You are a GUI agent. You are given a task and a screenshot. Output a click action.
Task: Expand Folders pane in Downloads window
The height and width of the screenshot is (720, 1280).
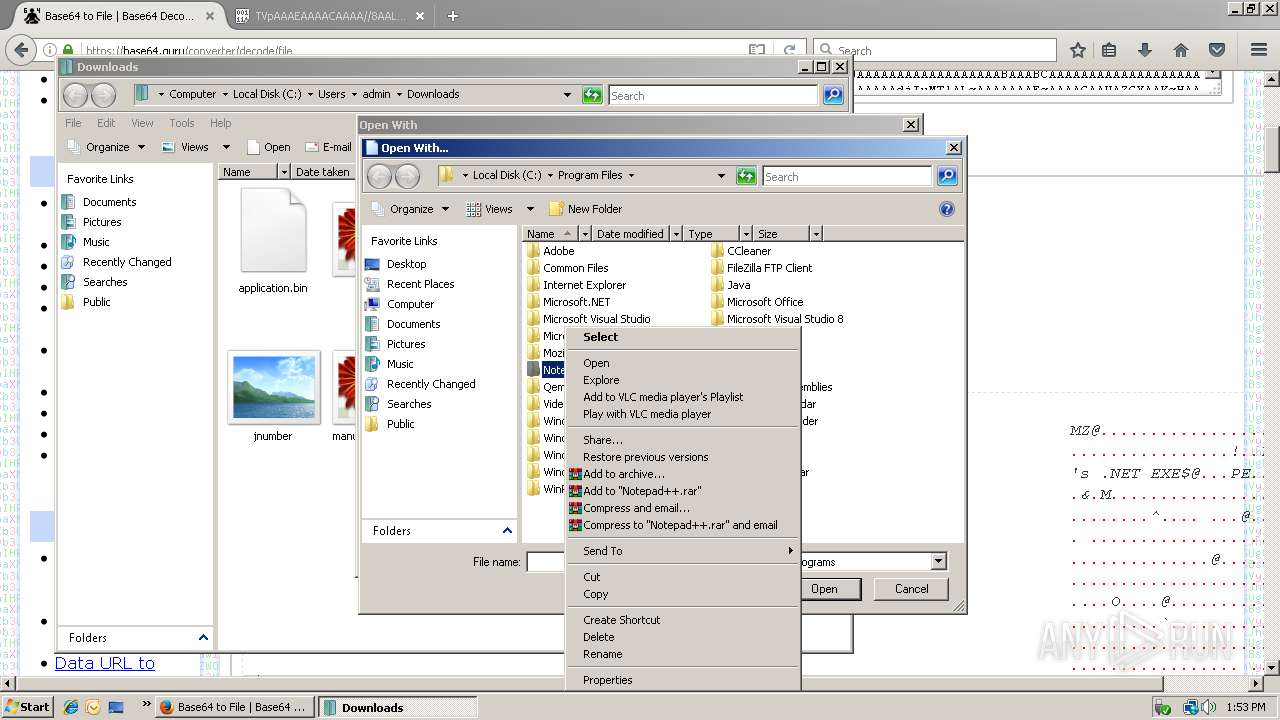[x=203, y=638]
